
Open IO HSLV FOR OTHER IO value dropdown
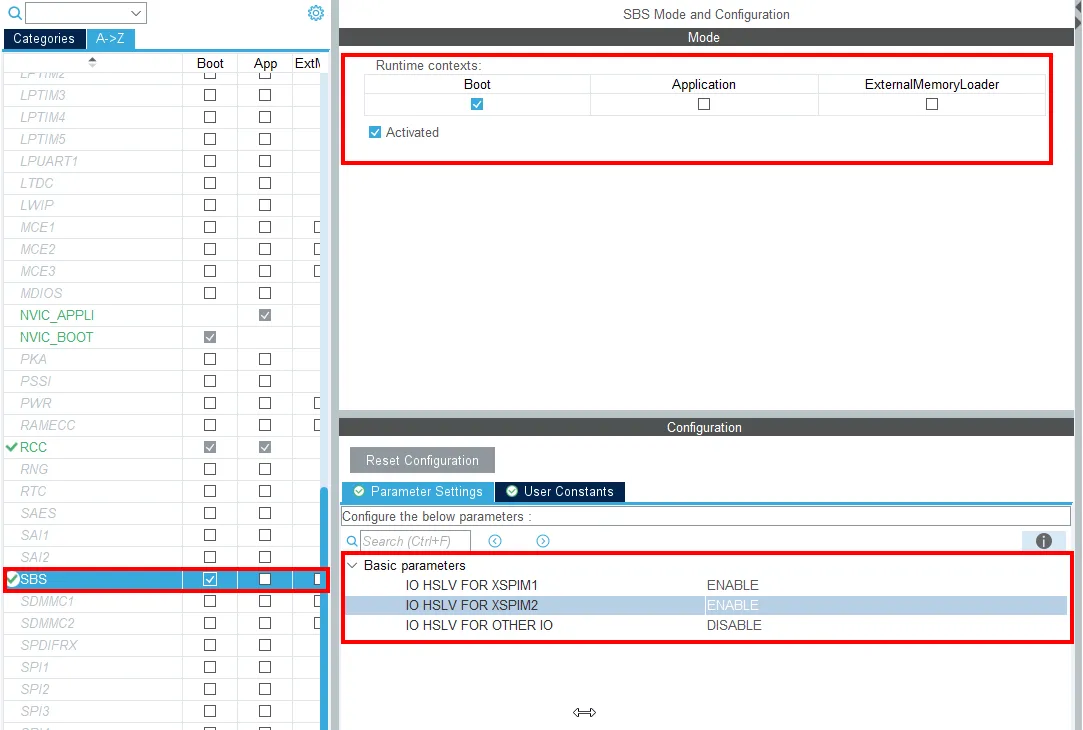(885, 625)
